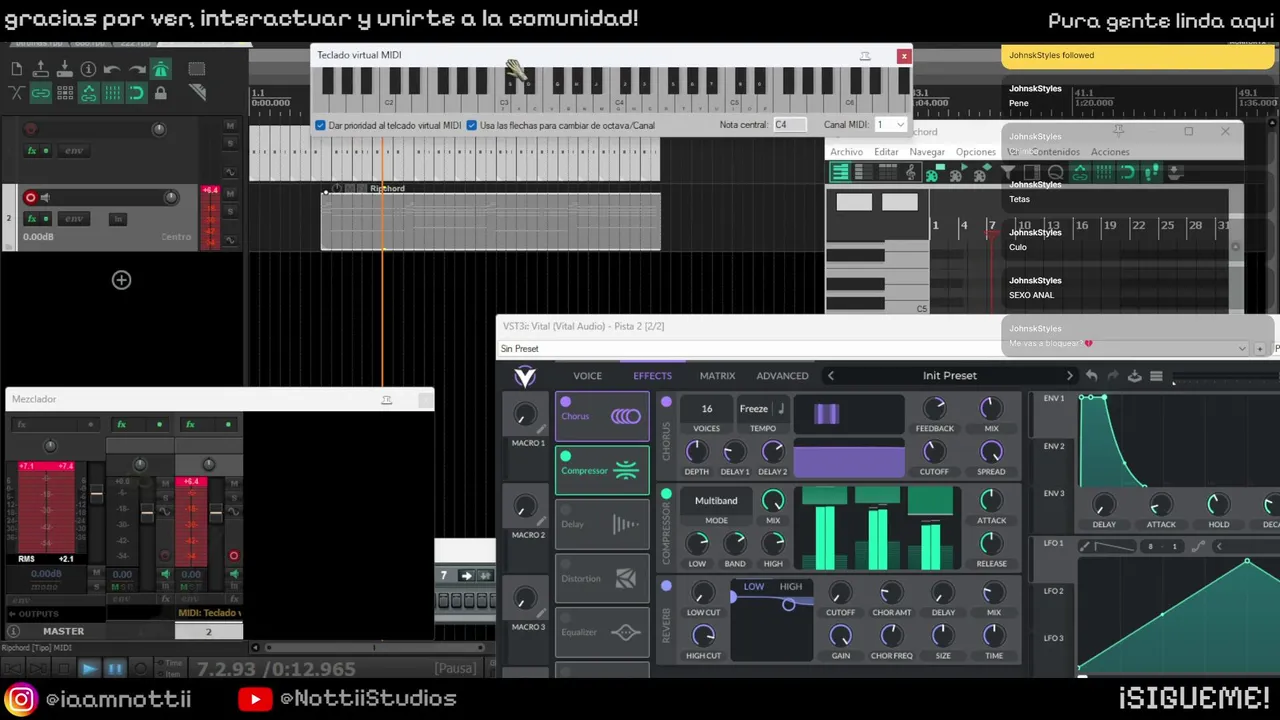Image resolution: width=1280 pixels, height=720 pixels.
Task: Click Vital undo arrow icon
Action: (1091, 376)
